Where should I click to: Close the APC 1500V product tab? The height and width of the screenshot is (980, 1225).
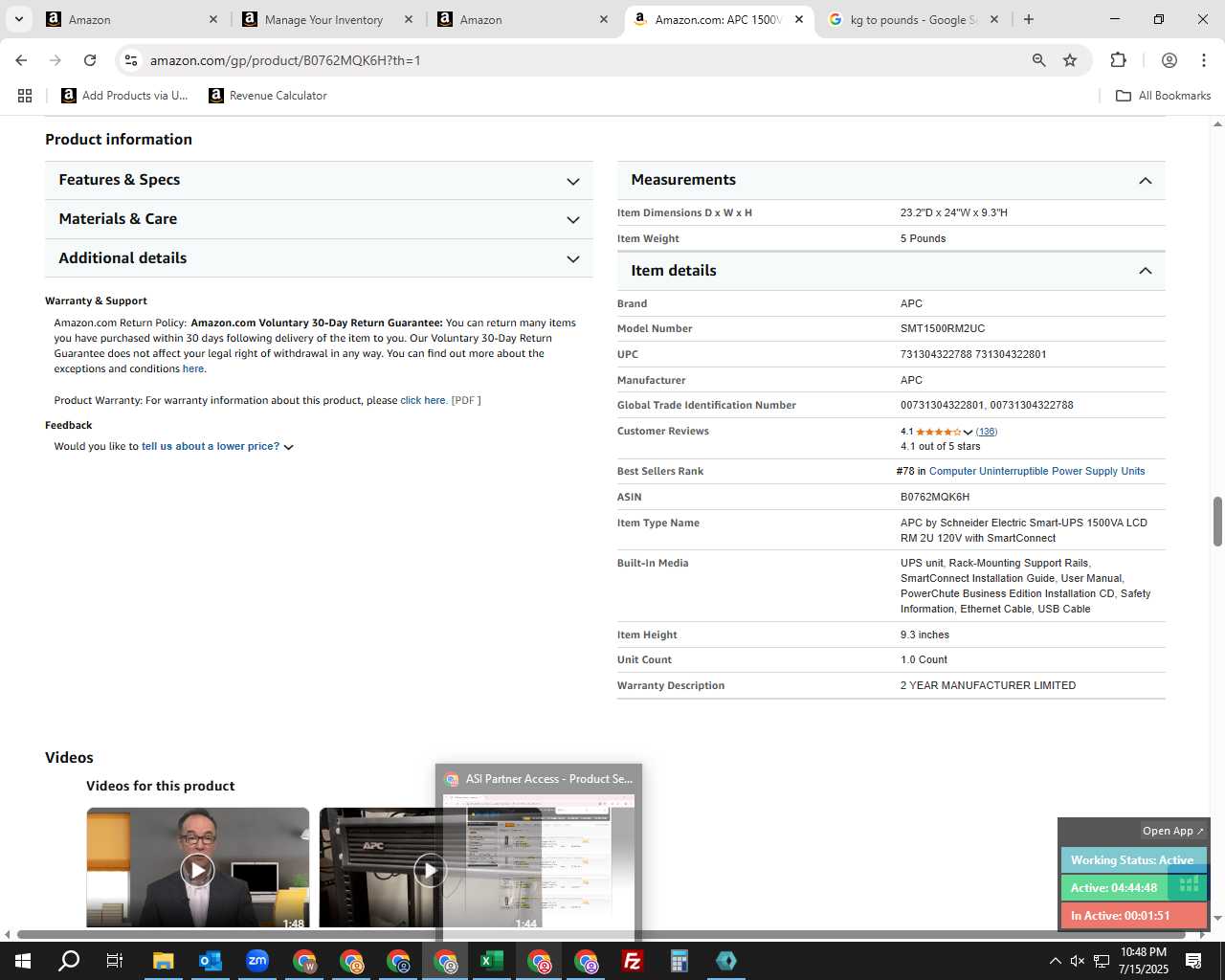[799, 19]
